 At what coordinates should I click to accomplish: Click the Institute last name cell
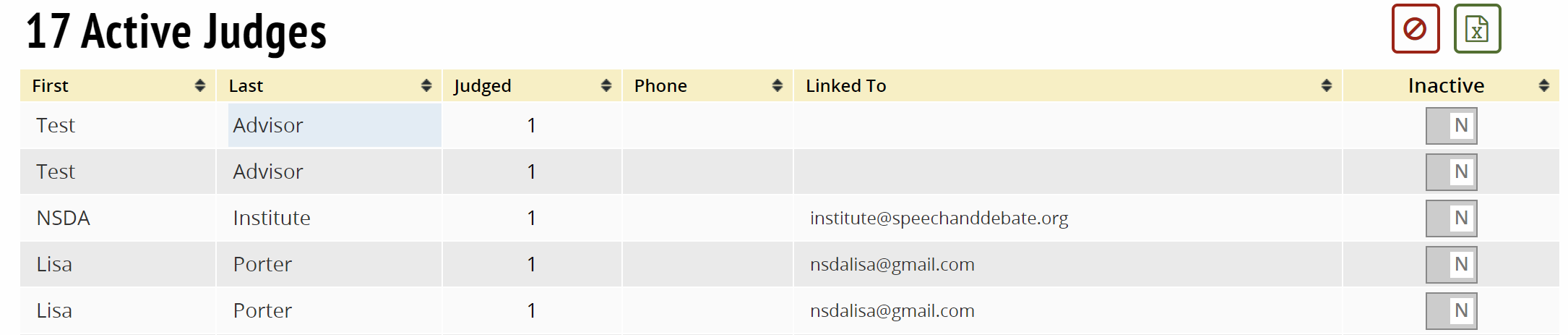click(x=272, y=219)
